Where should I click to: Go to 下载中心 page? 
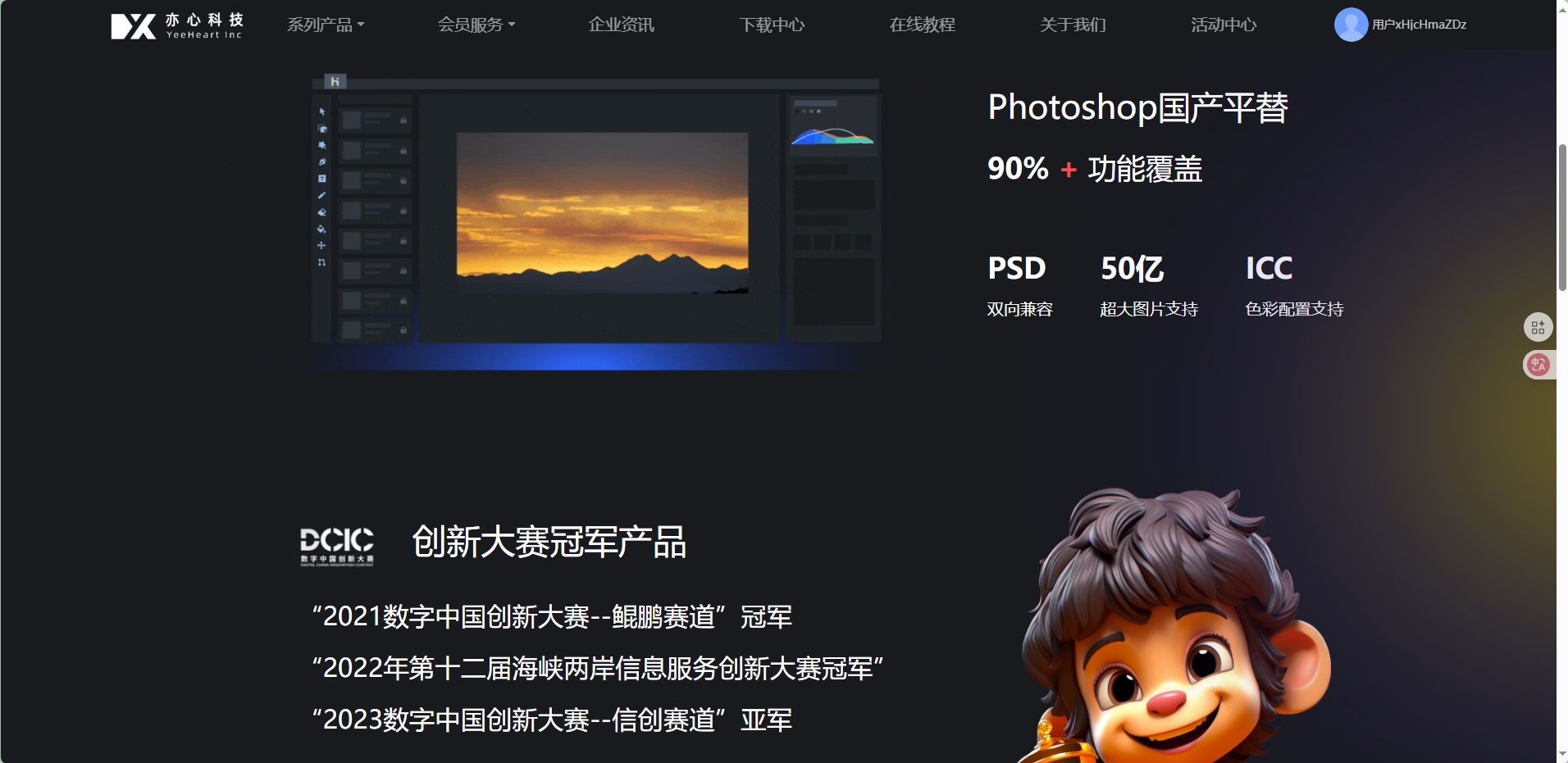click(772, 25)
